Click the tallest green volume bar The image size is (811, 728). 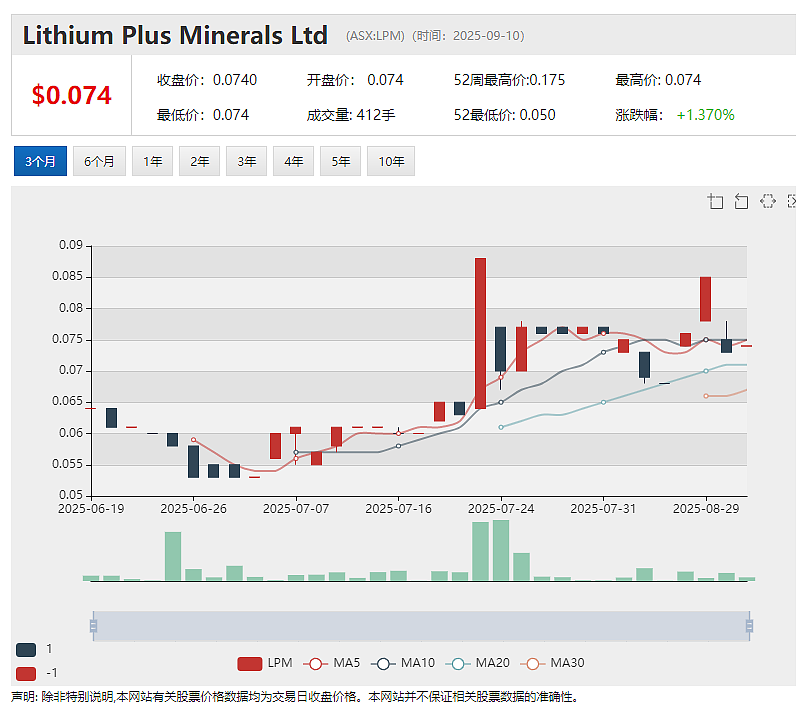pyautogui.click(x=501, y=550)
